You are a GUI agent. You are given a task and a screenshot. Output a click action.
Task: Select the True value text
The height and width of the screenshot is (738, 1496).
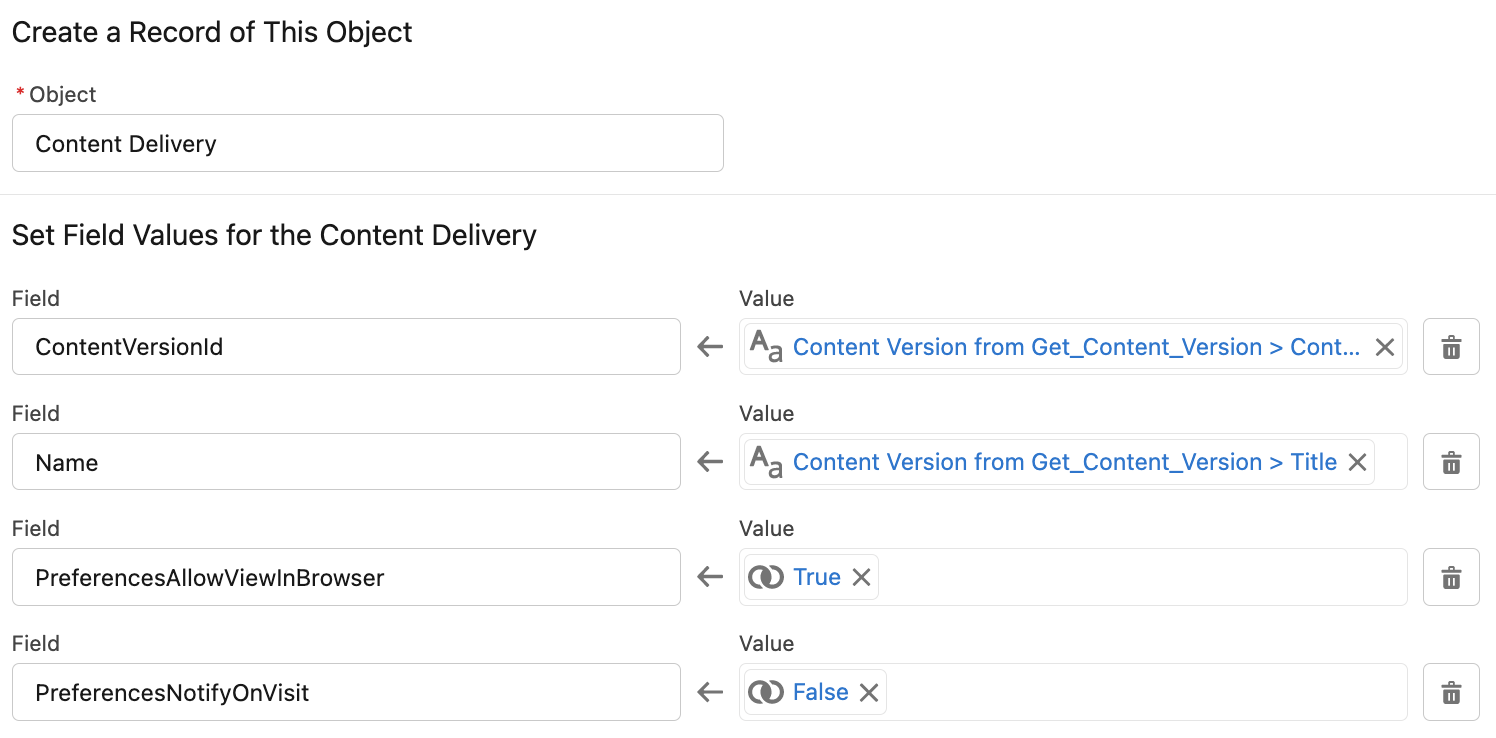[x=817, y=577]
